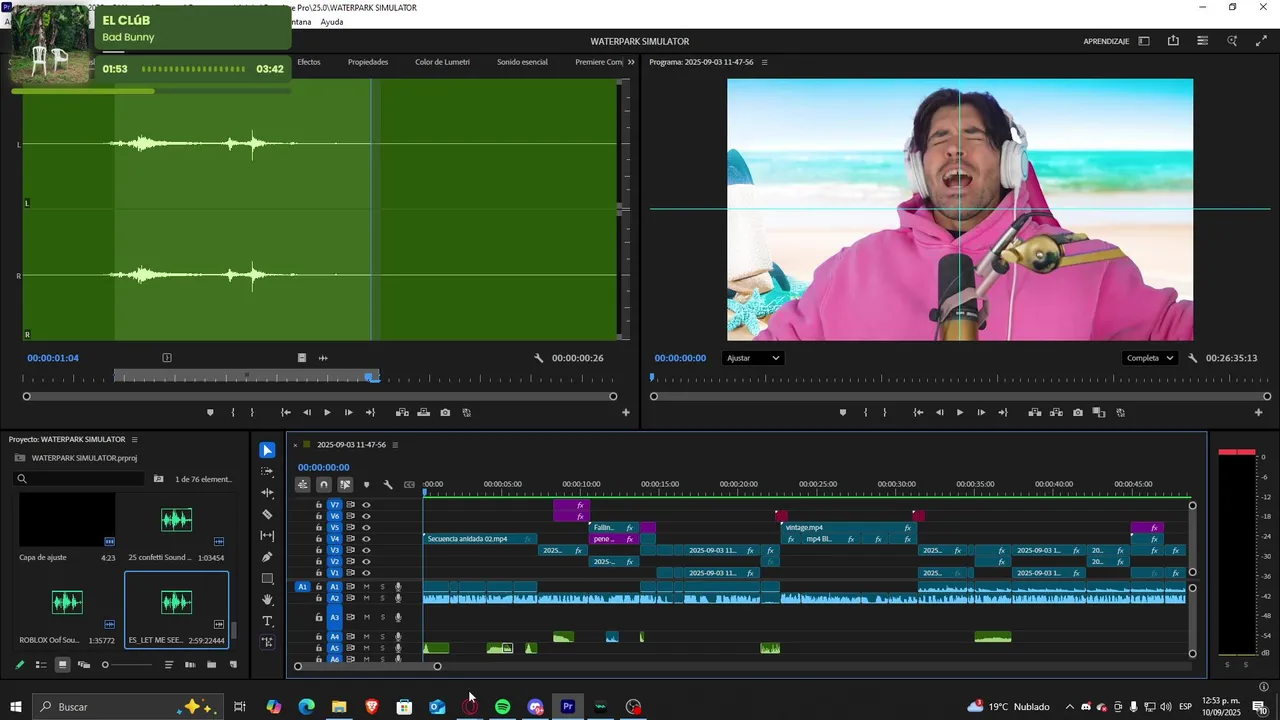Hide track V7 output eye
1280x720 pixels.
coord(366,505)
